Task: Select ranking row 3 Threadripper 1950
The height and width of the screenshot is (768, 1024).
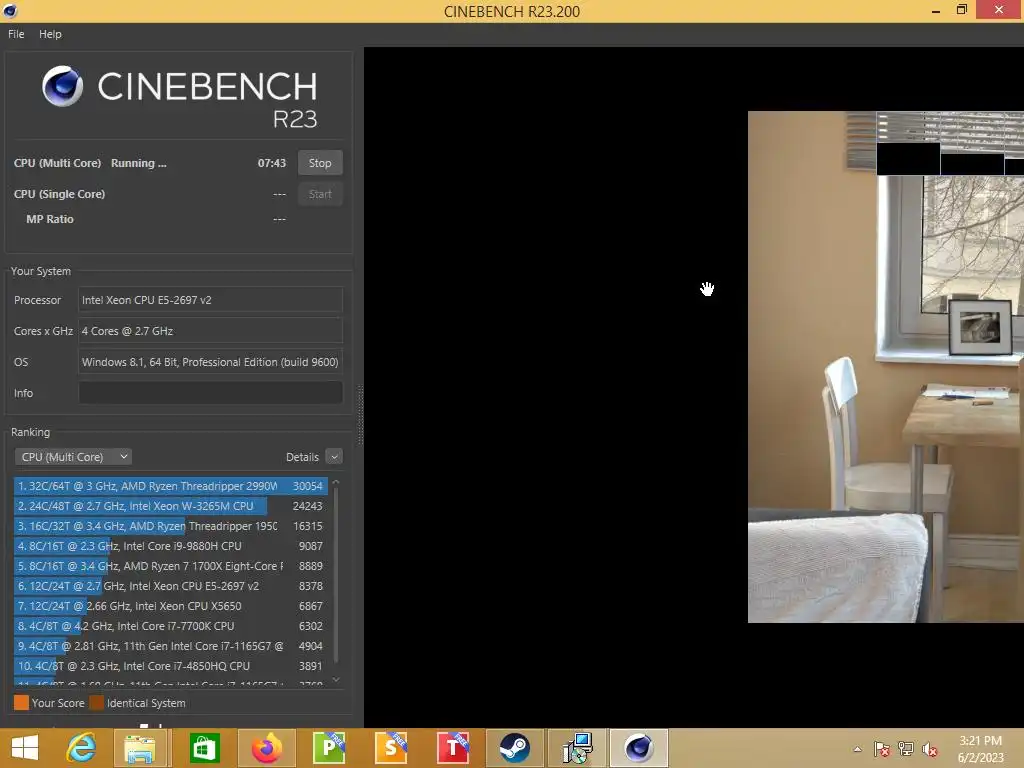Action: [x=171, y=526]
